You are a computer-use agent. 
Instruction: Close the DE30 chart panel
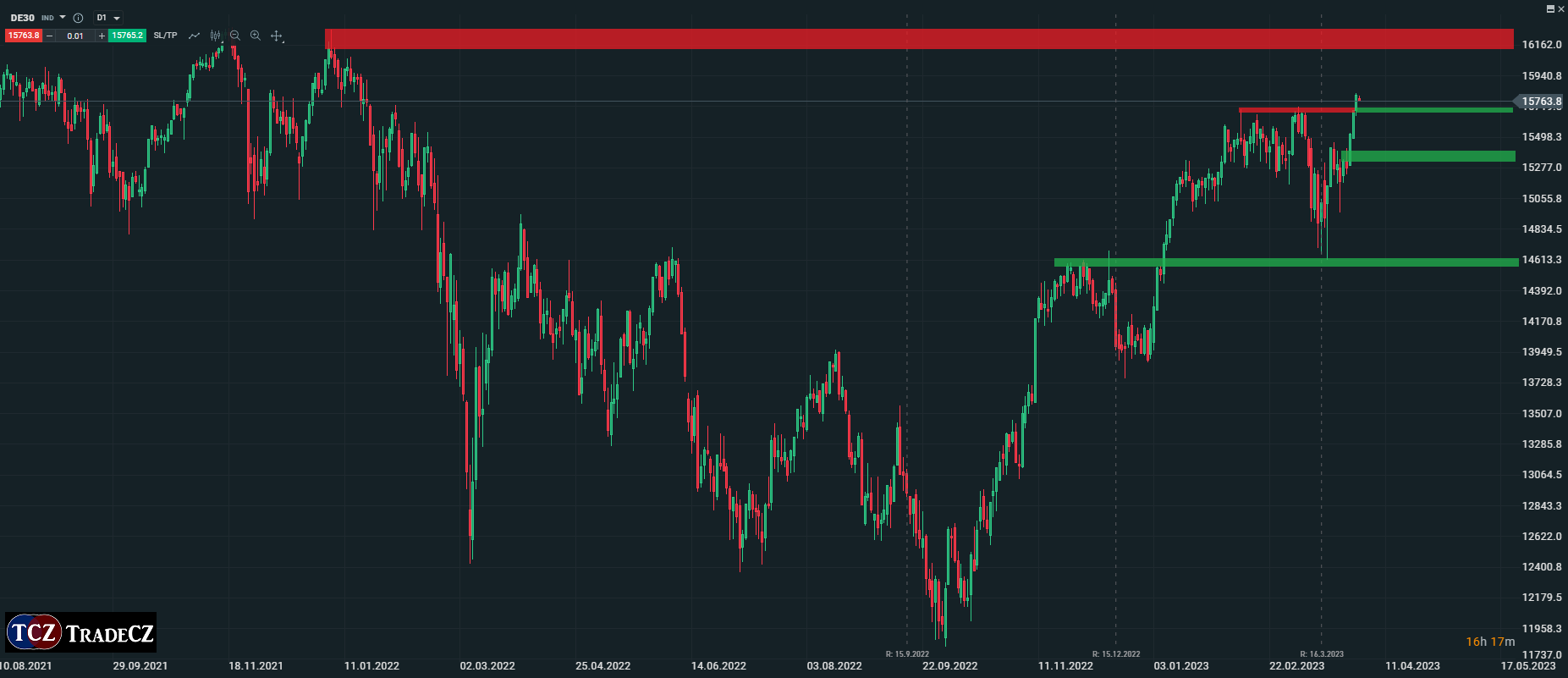pos(1561,8)
